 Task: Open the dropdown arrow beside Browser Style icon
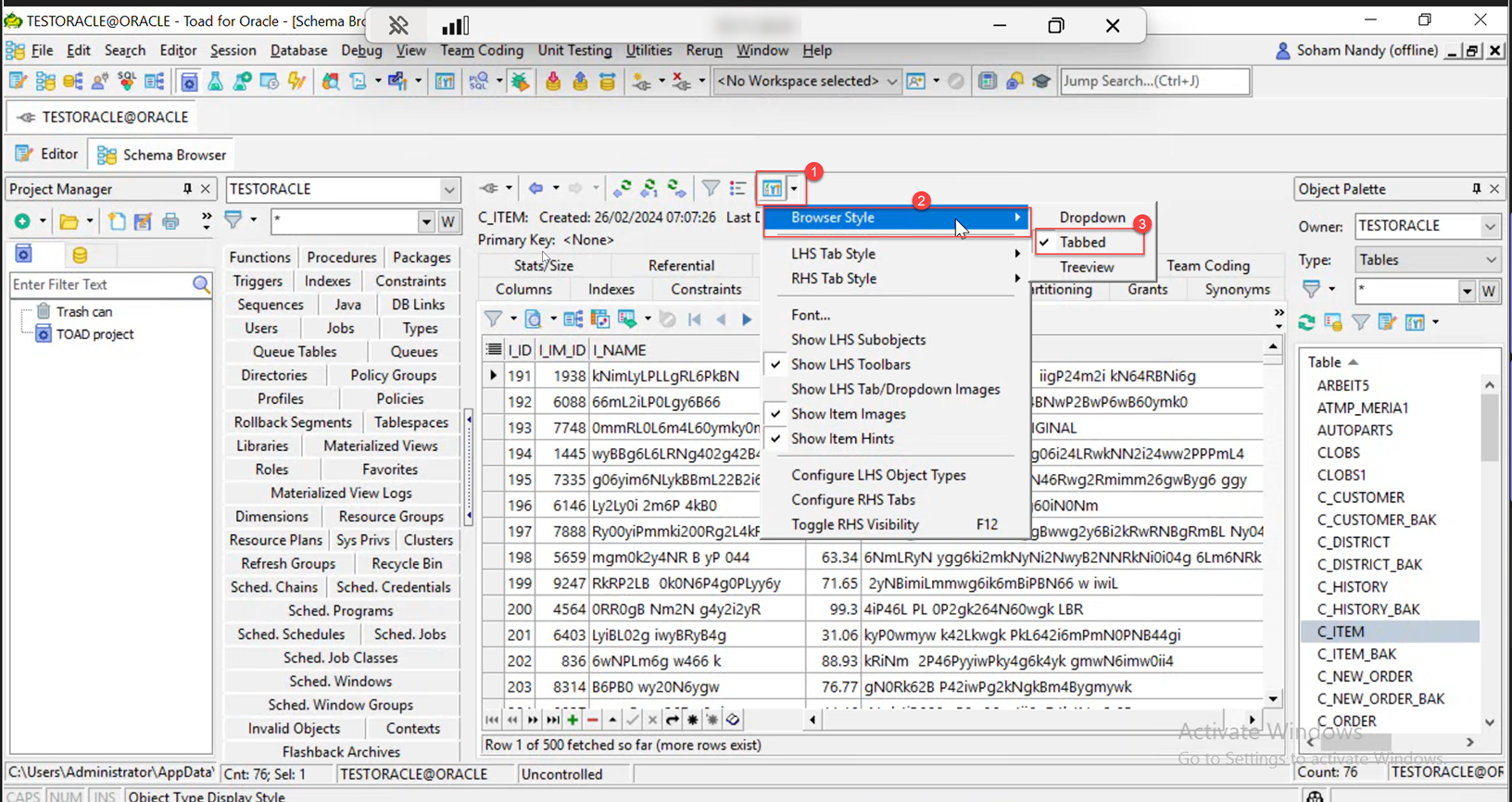pos(794,189)
